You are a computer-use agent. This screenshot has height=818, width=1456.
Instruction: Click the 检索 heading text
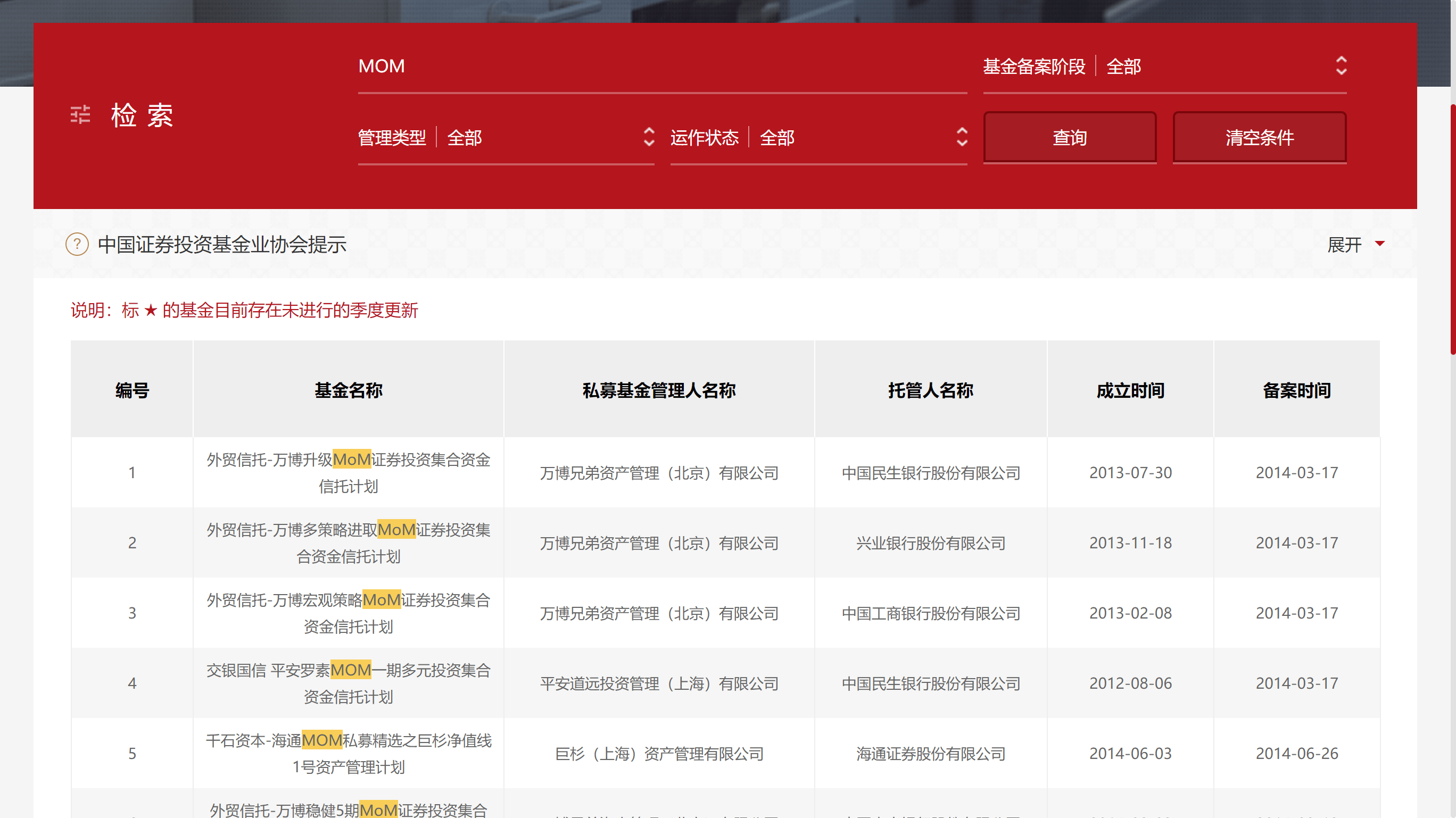(x=142, y=115)
